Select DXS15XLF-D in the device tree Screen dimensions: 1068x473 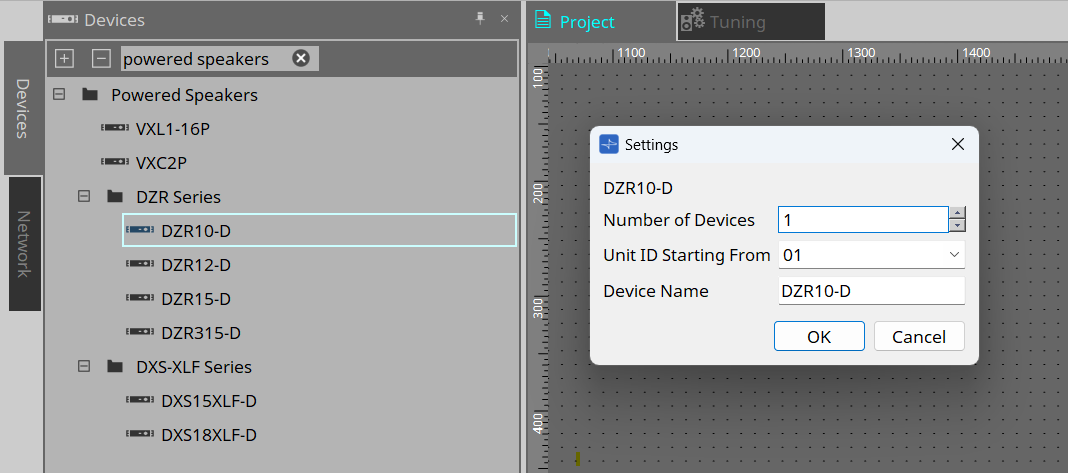point(209,401)
